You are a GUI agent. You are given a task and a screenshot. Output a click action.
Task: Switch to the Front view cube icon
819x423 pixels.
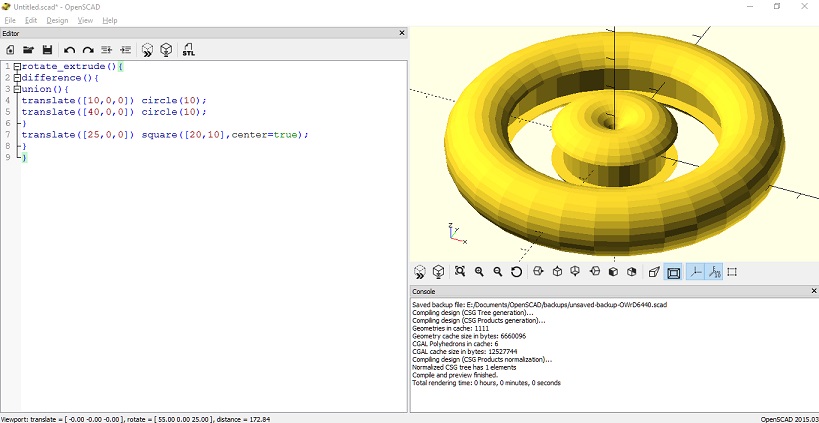point(613,272)
